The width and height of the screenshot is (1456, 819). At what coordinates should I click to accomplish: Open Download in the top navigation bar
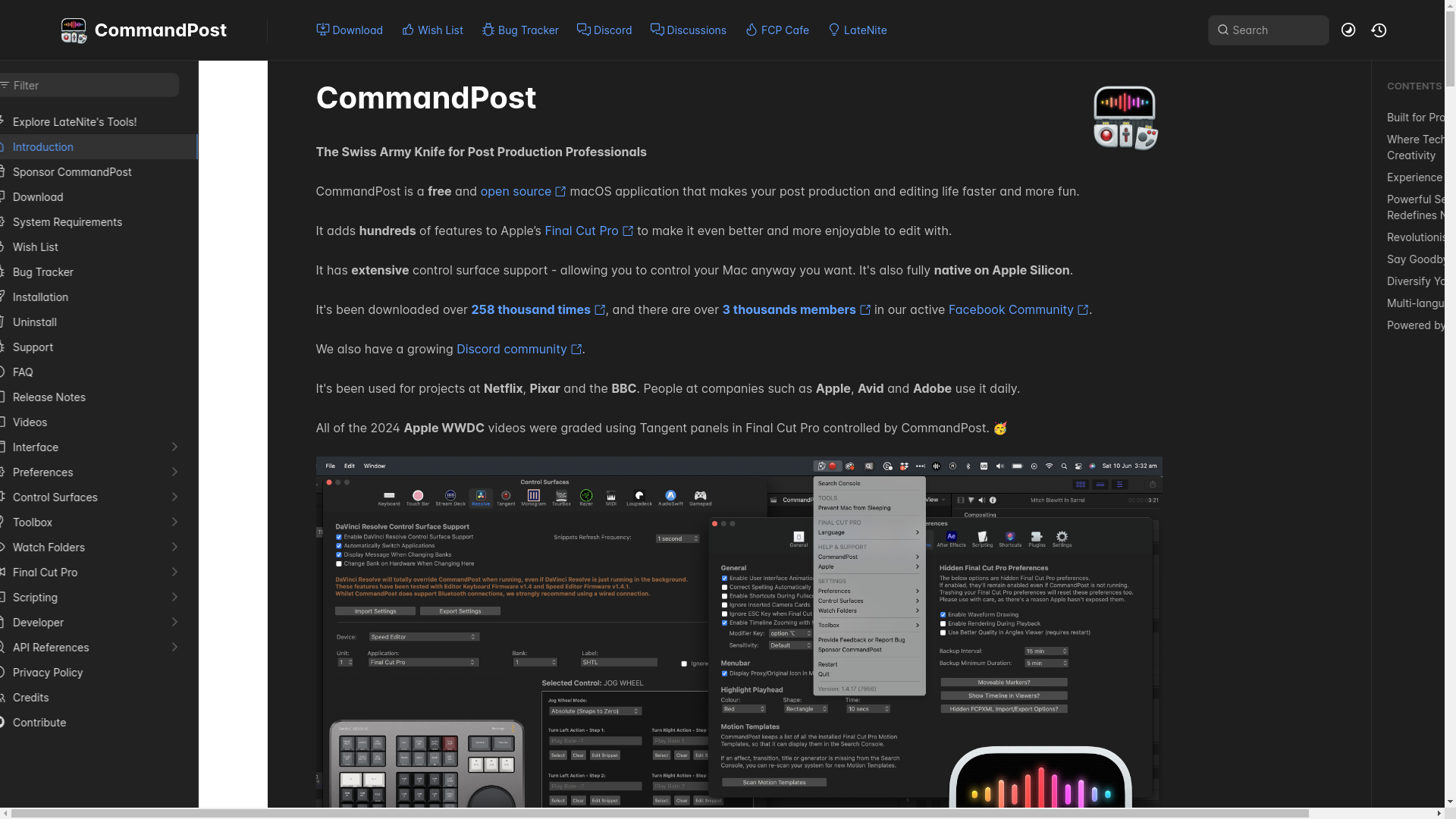350,30
